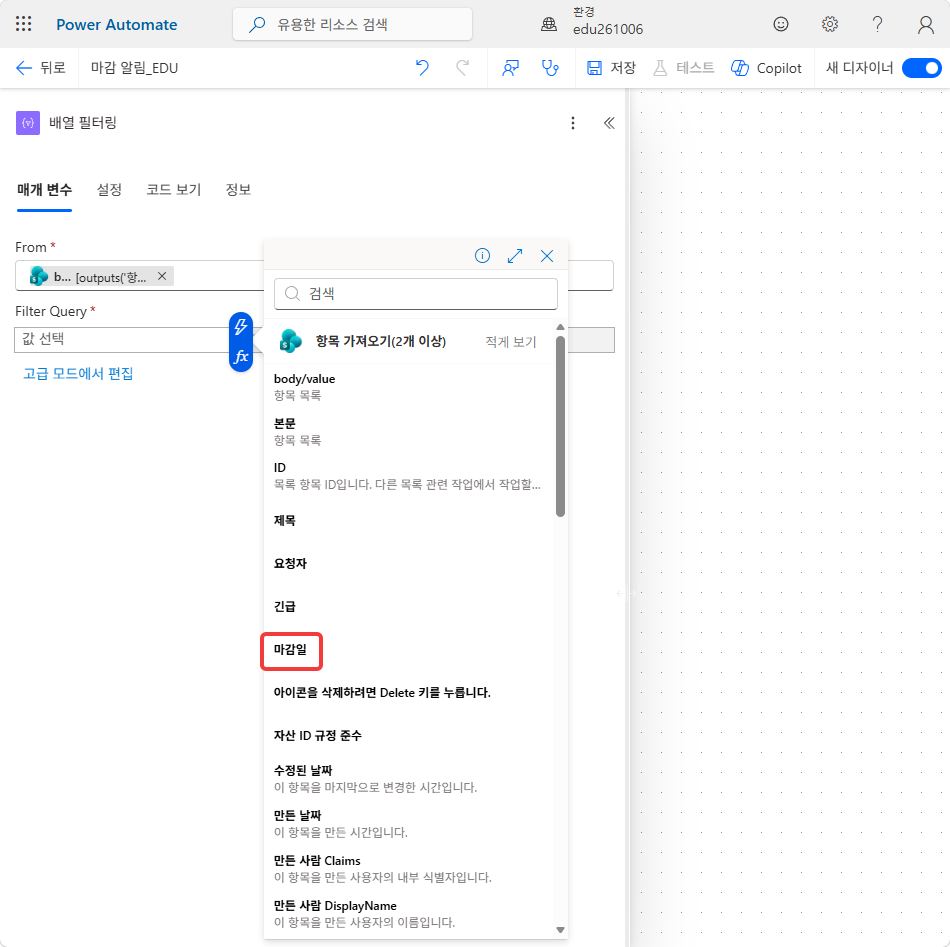Focus the 검색 field in dynamic content
Viewport: 950px width, 947px height.
tap(416, 294)
